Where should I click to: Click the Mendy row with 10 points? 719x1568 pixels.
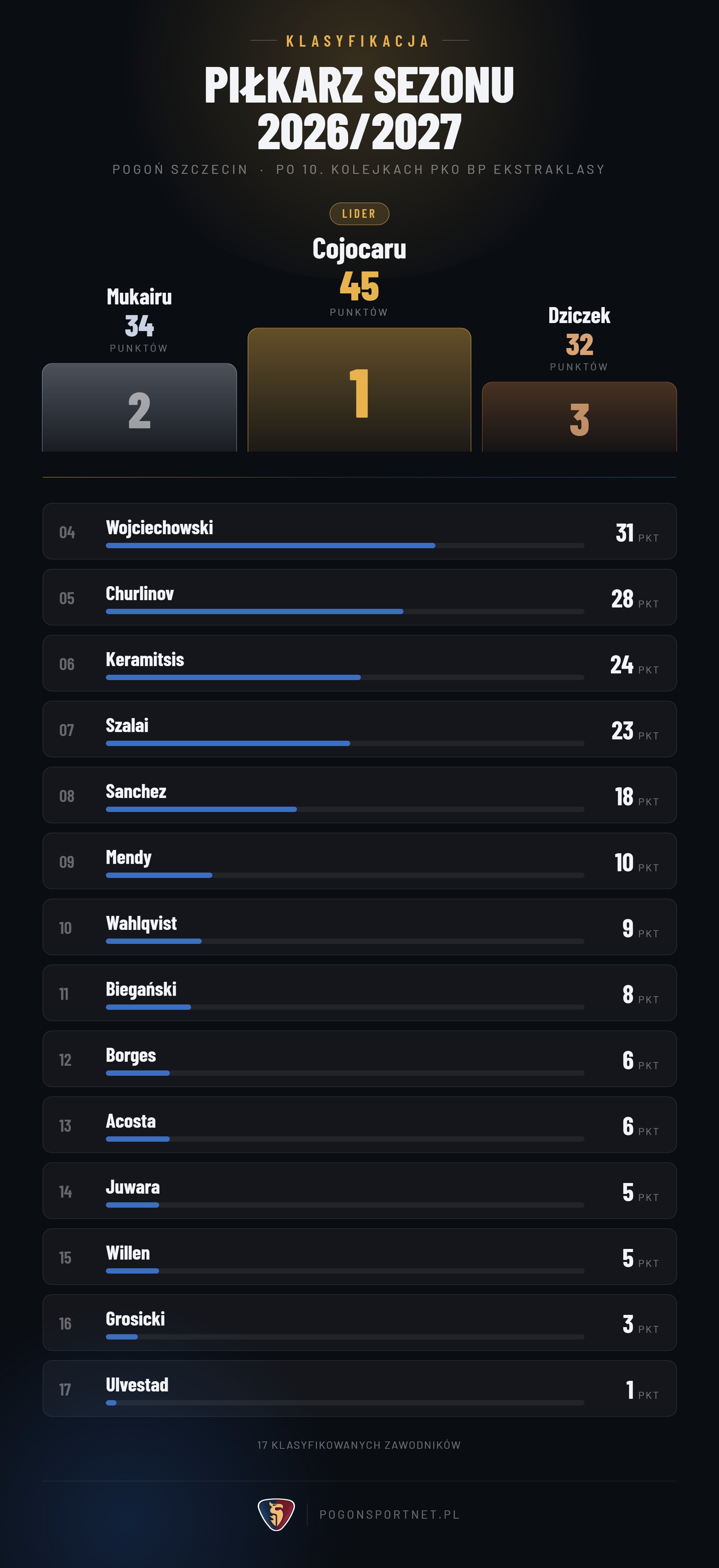pyautogui.click(x=359, y=861)
